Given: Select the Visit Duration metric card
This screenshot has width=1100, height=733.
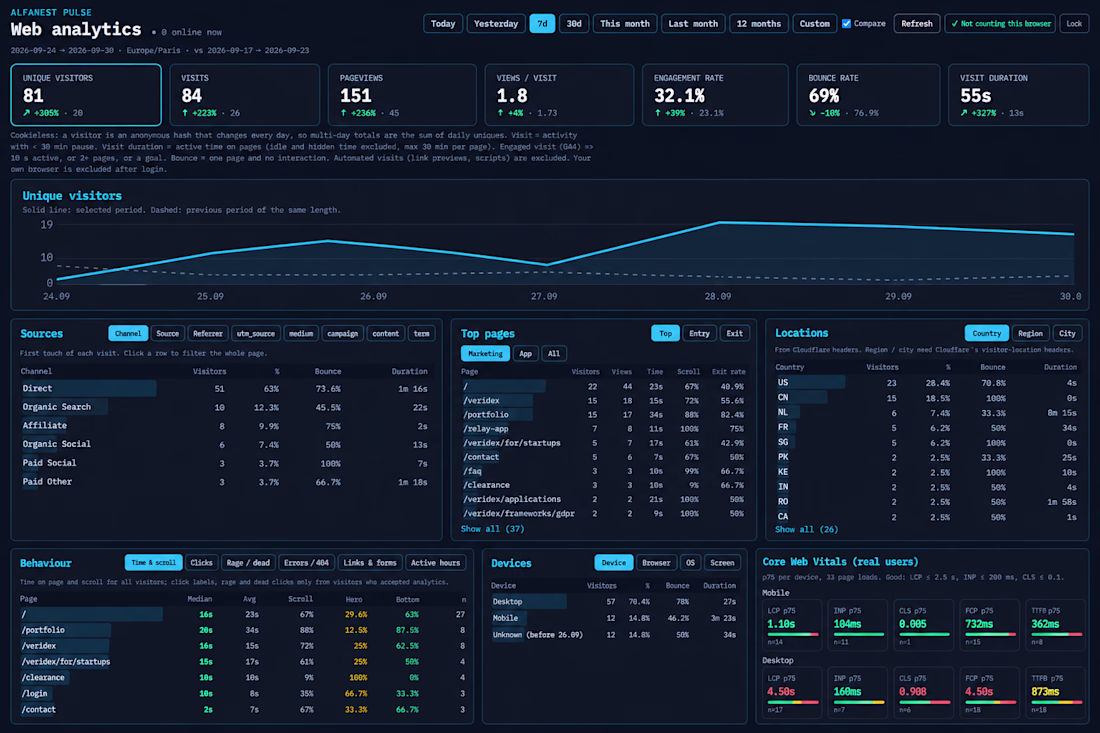Looking at the screenshot, I should coord(1019,95).
